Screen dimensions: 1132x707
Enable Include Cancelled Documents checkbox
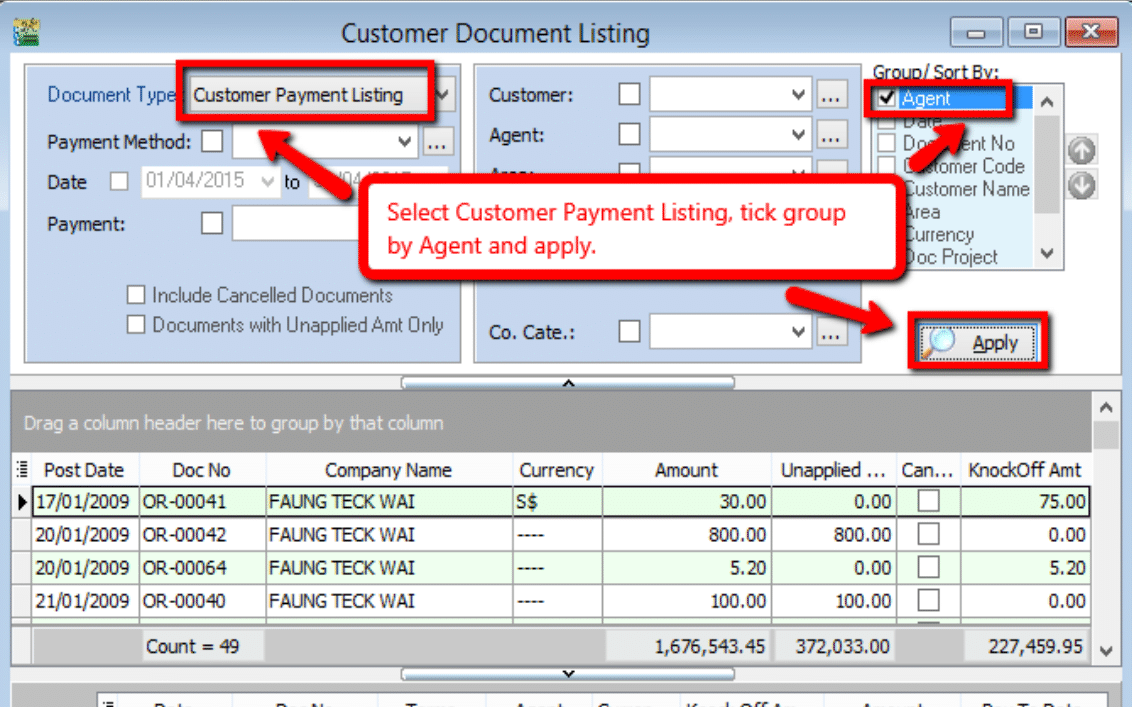136,296
